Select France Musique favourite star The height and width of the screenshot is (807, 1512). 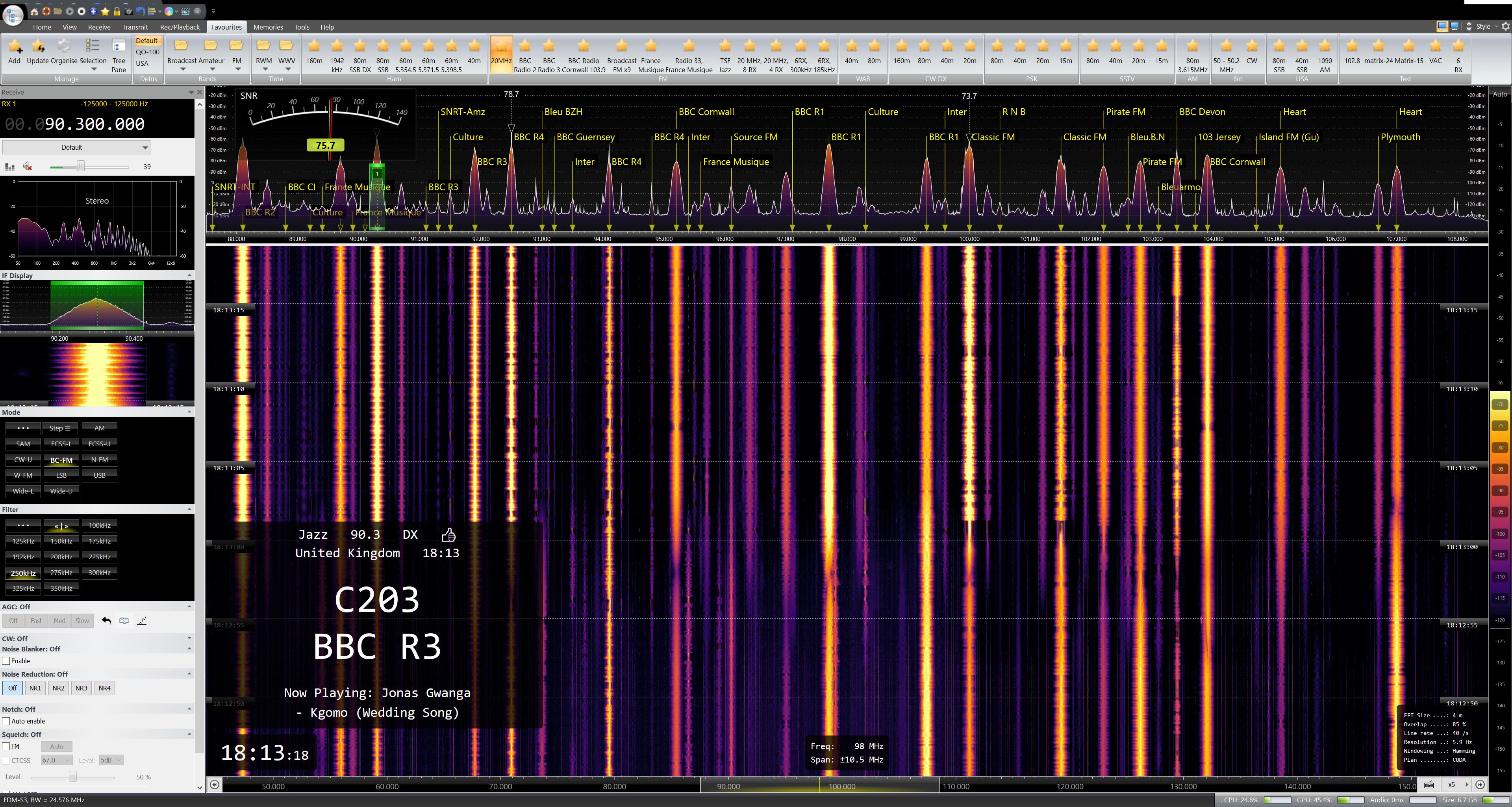pos(650,46)
